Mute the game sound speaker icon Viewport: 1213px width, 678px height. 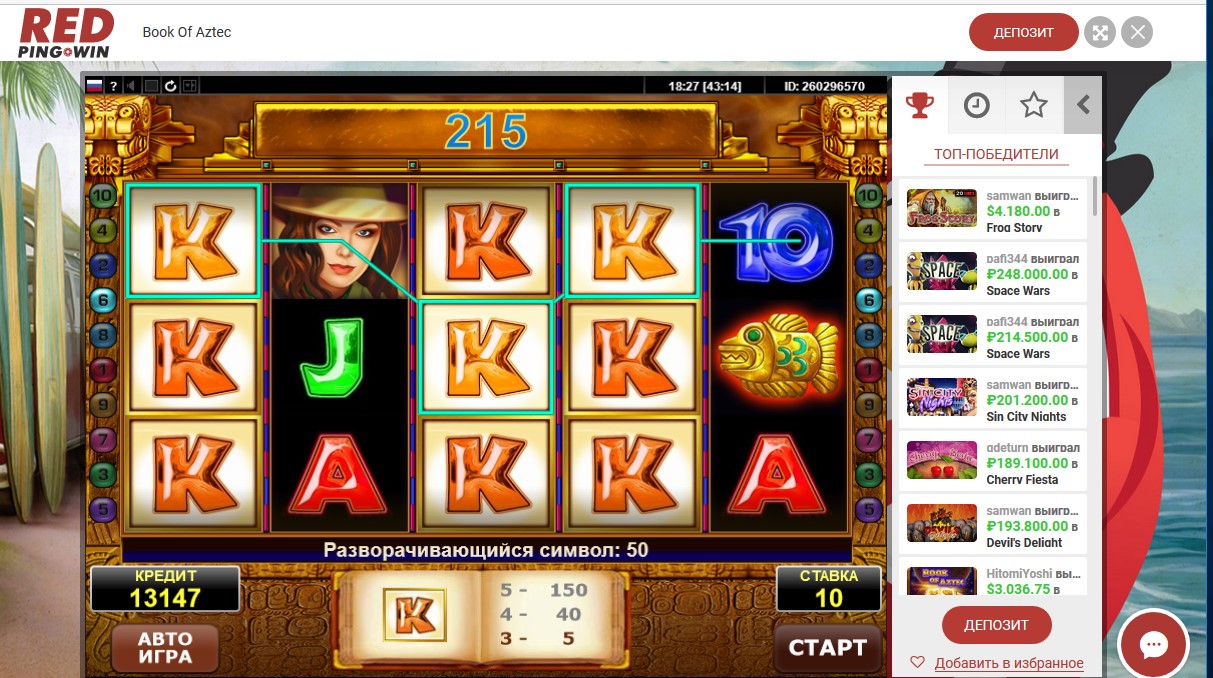coord(131,86)
